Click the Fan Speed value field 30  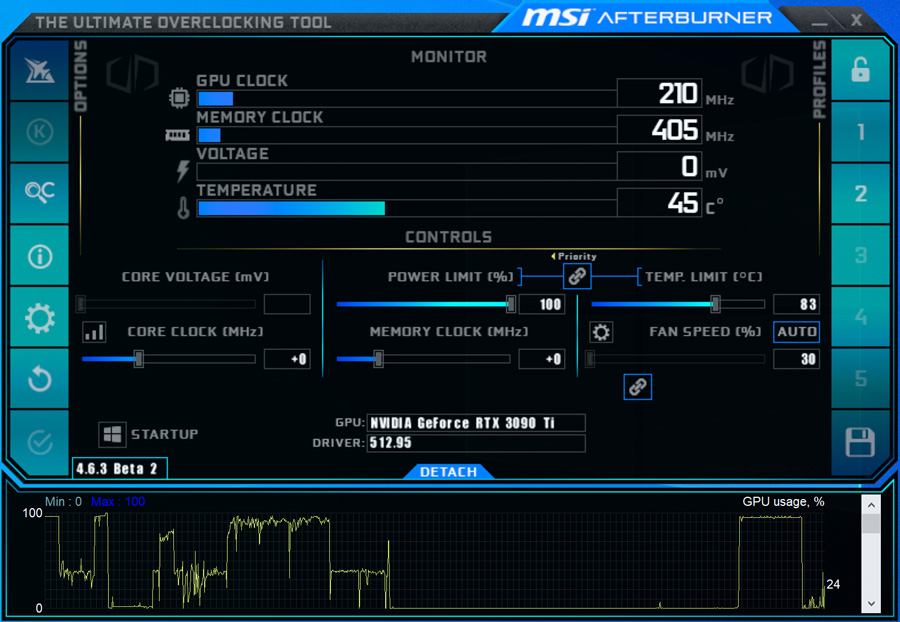(796, 359)
